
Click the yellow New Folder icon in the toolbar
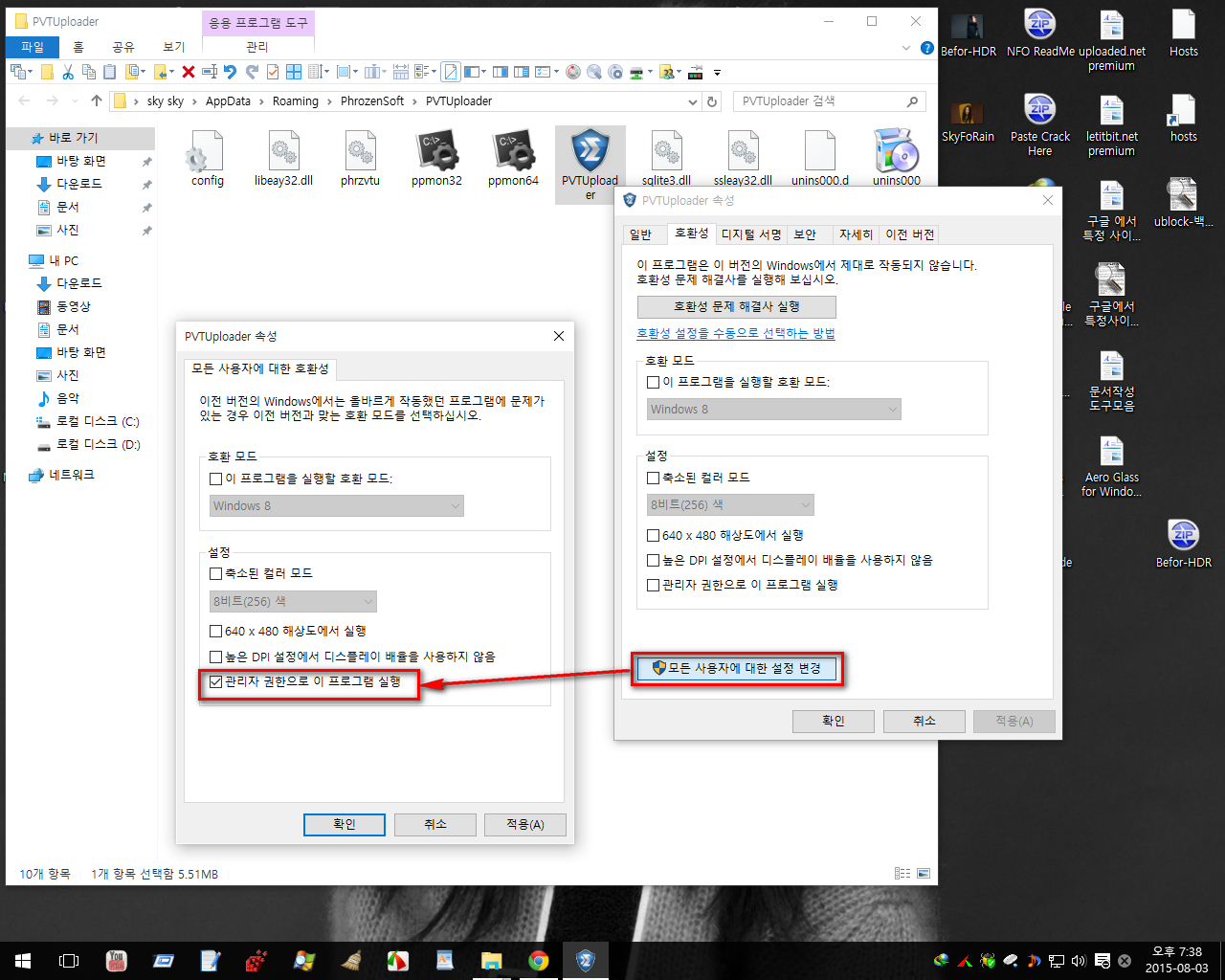coord(47,72)
